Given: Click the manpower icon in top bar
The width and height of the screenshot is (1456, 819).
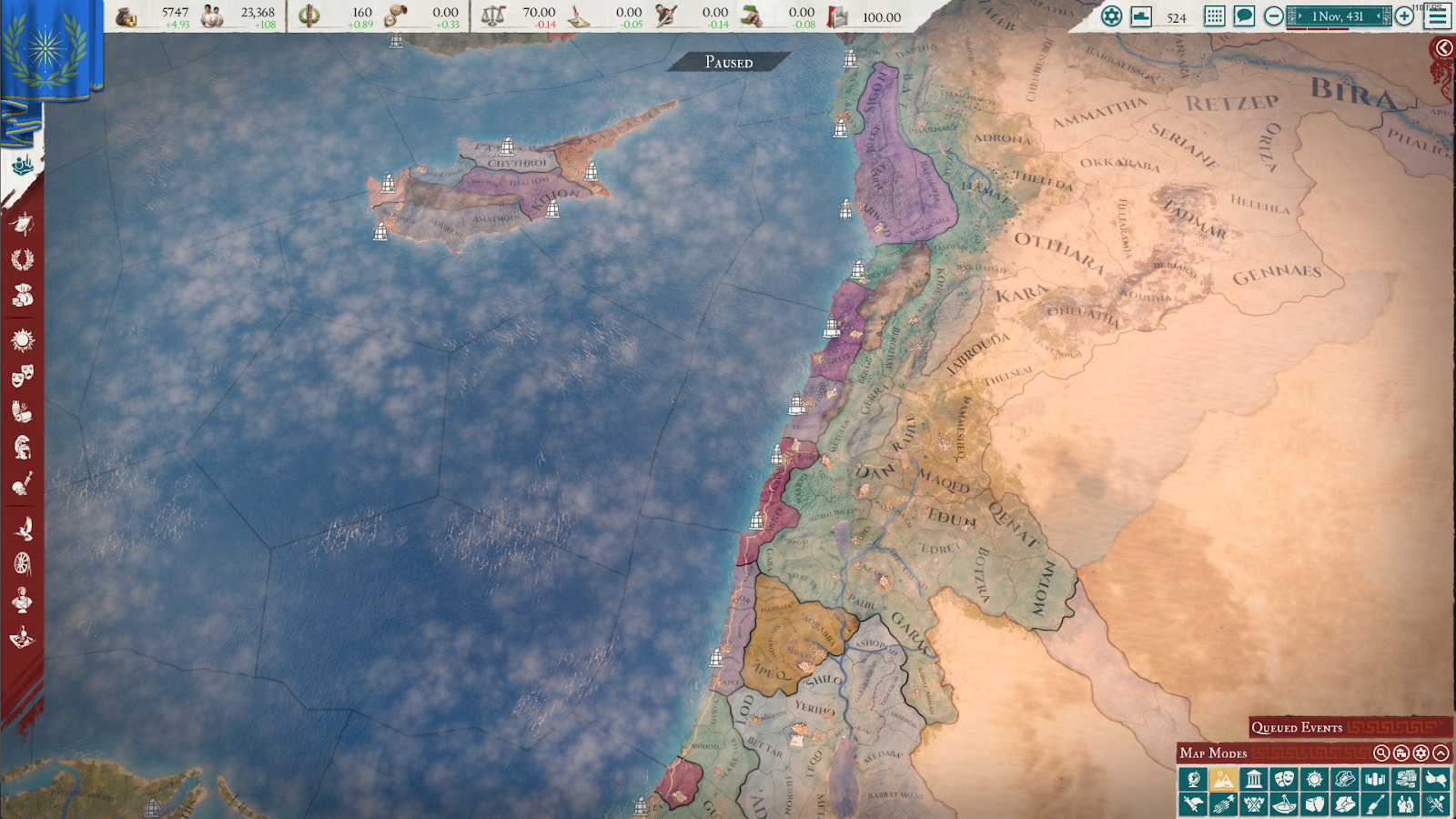Looking at the screenshot, I should point(212,15).
